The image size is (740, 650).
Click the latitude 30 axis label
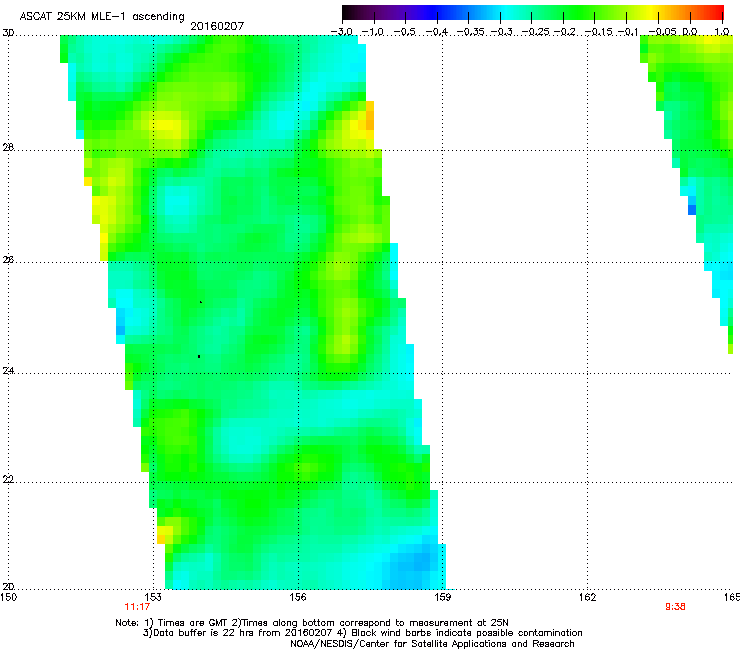coord(8,33)
